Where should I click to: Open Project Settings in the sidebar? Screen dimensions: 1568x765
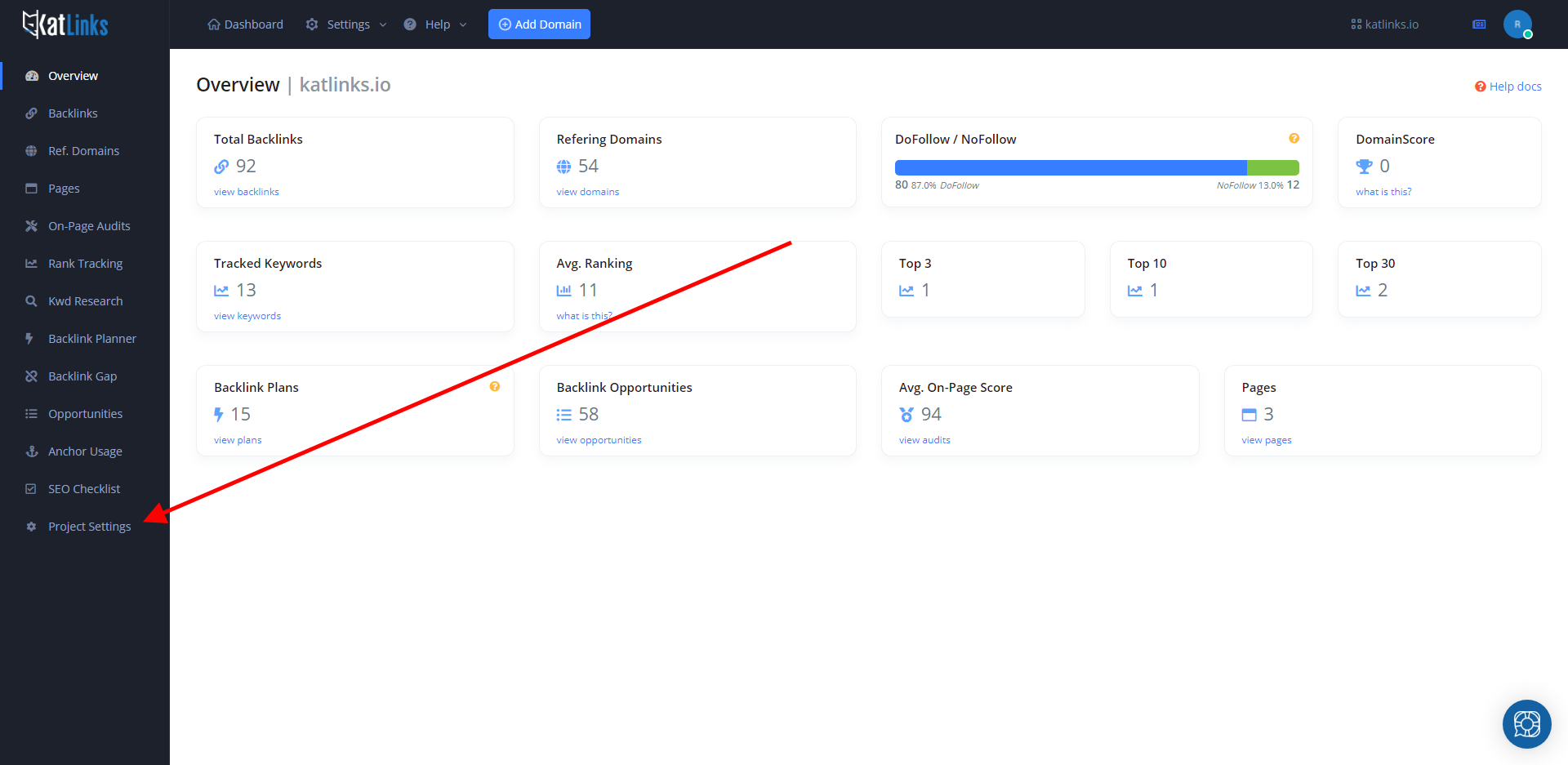pos(89,527)
